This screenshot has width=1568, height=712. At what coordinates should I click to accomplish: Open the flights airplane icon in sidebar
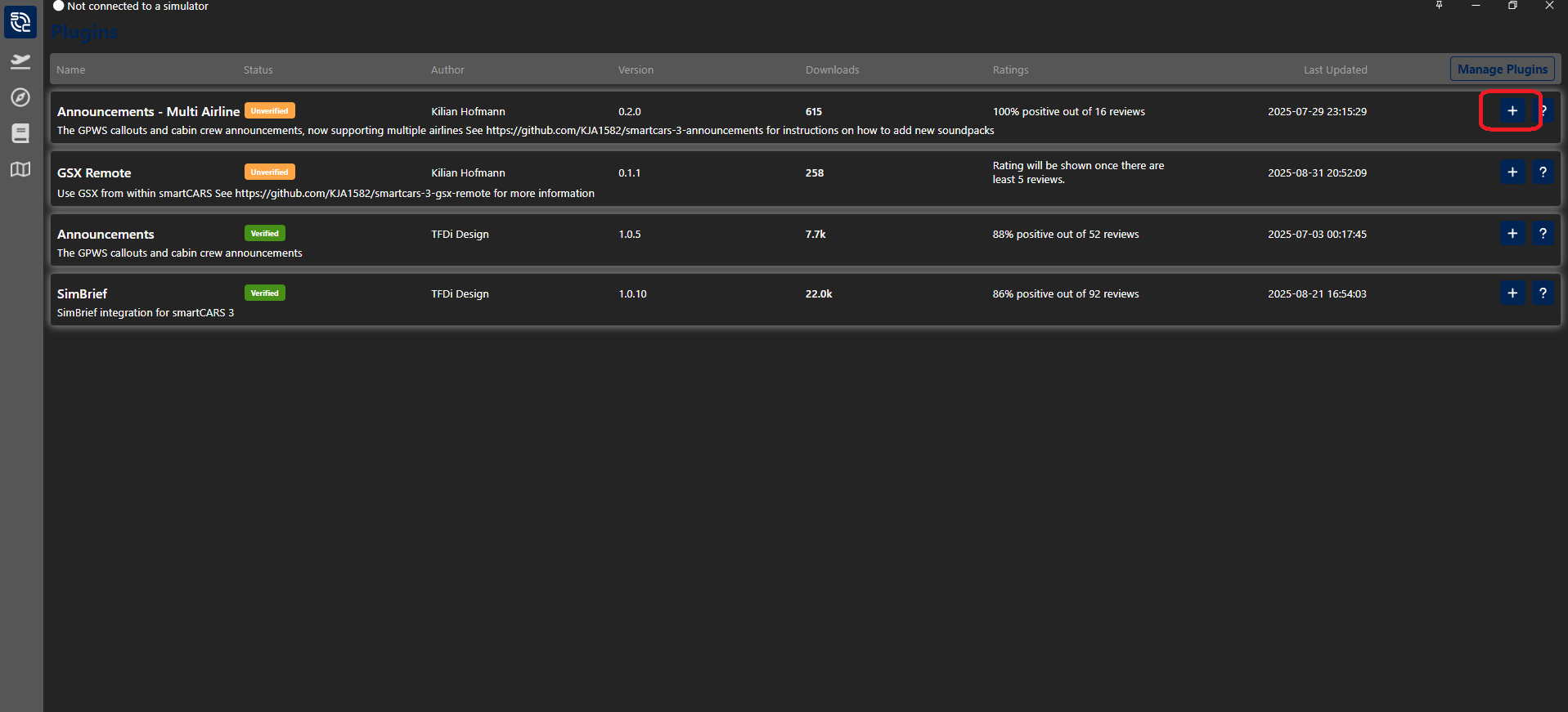click(x=20, y=61)
